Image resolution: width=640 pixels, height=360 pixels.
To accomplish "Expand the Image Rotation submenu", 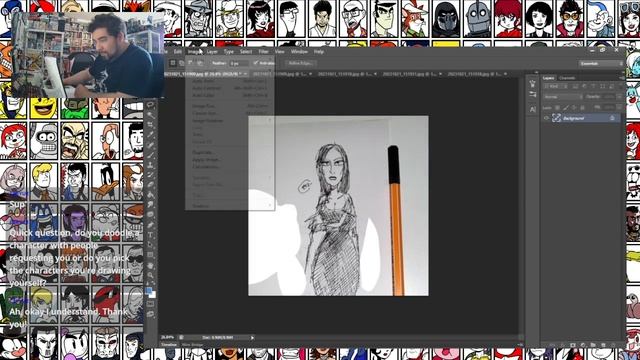I will pos(231,120).
